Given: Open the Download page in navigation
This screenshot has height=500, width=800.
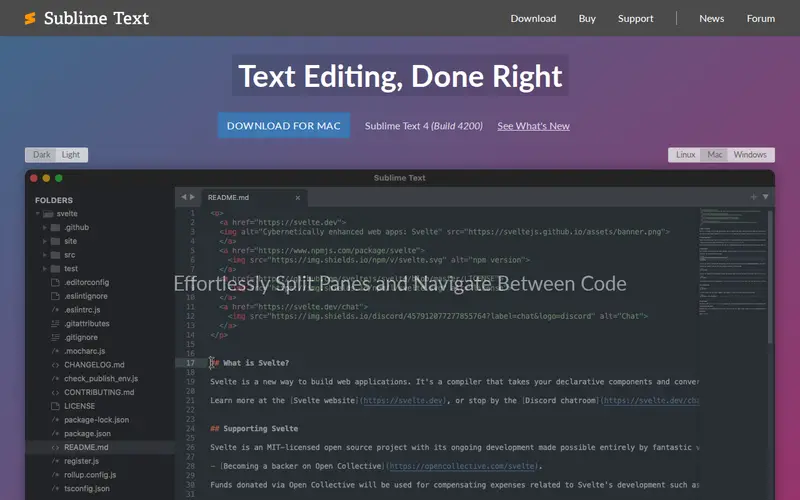Looking at the screenshot, I should click(x=533, y=18).
